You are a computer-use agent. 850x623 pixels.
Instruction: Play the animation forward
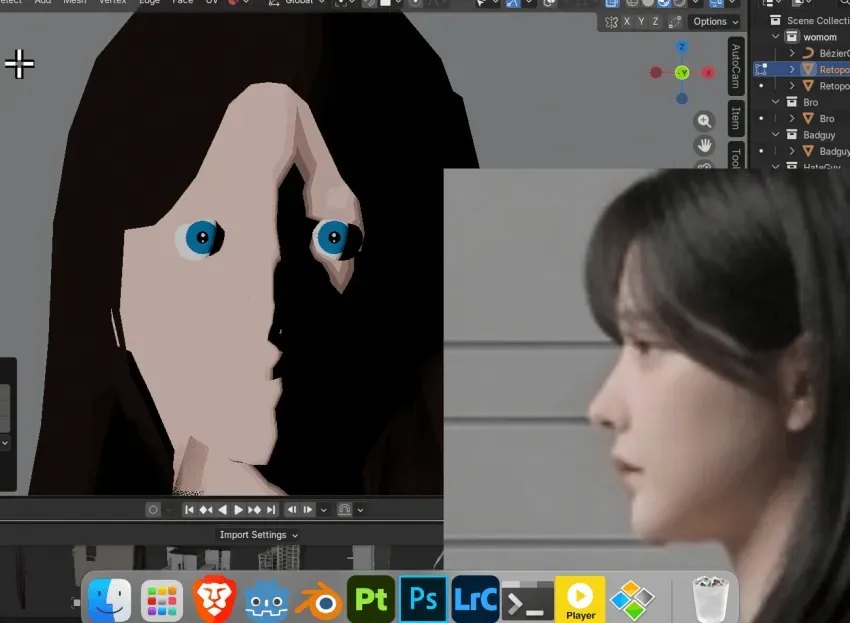[x=238, y=510]
